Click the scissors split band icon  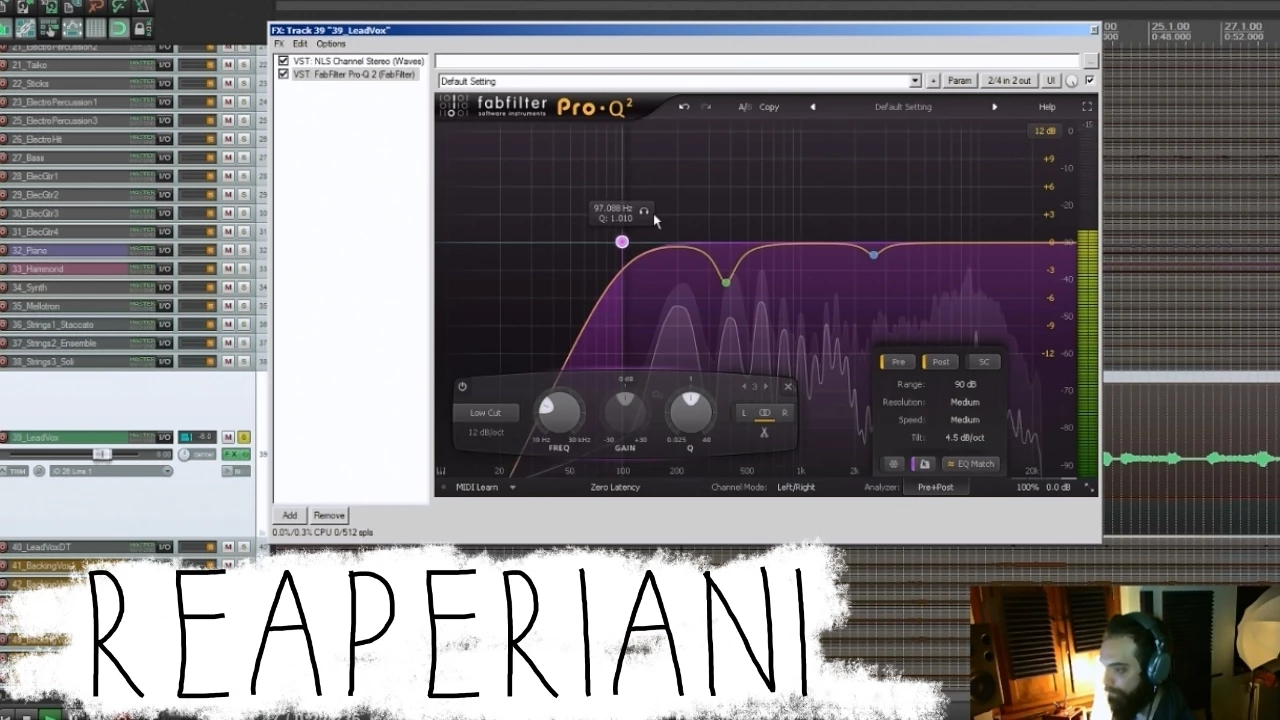point(764,433)
